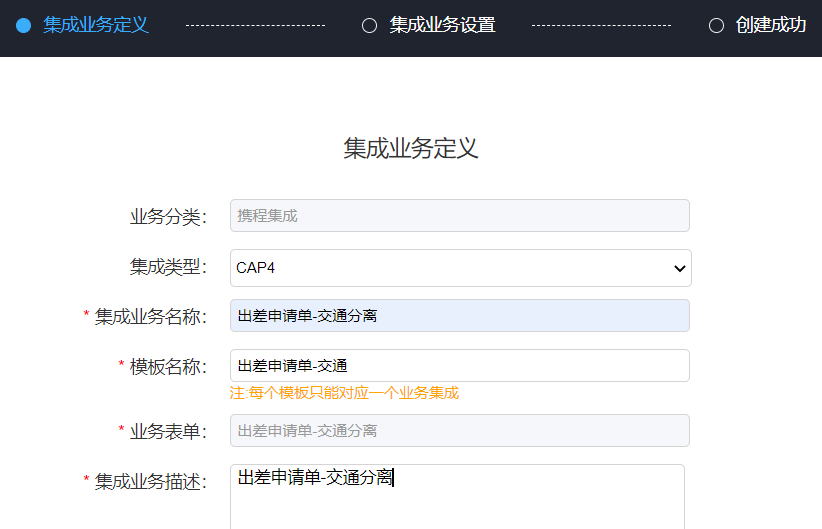This screenshot has width=822, height=529.
Task: Click the 集成业务描述 field label
Action: (x=150, y=482)
